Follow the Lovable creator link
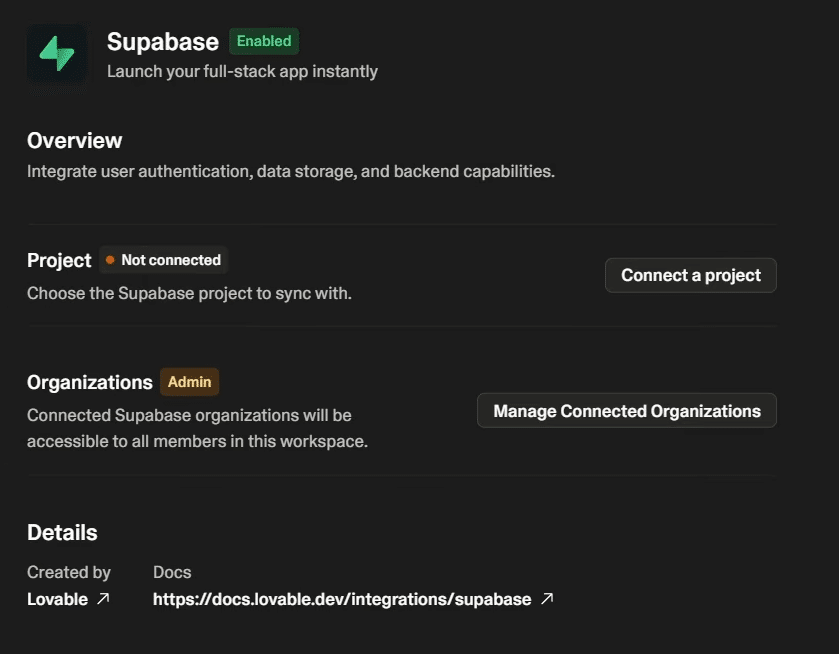 point(57,599)
